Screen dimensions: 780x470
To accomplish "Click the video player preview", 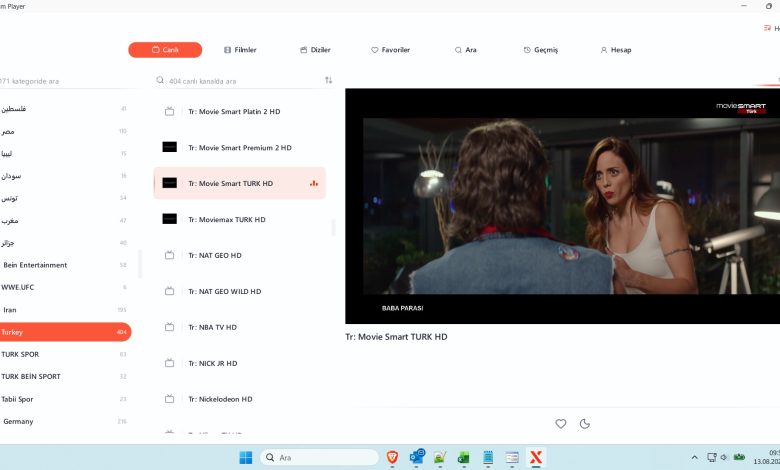I will [x=563, y=206].
